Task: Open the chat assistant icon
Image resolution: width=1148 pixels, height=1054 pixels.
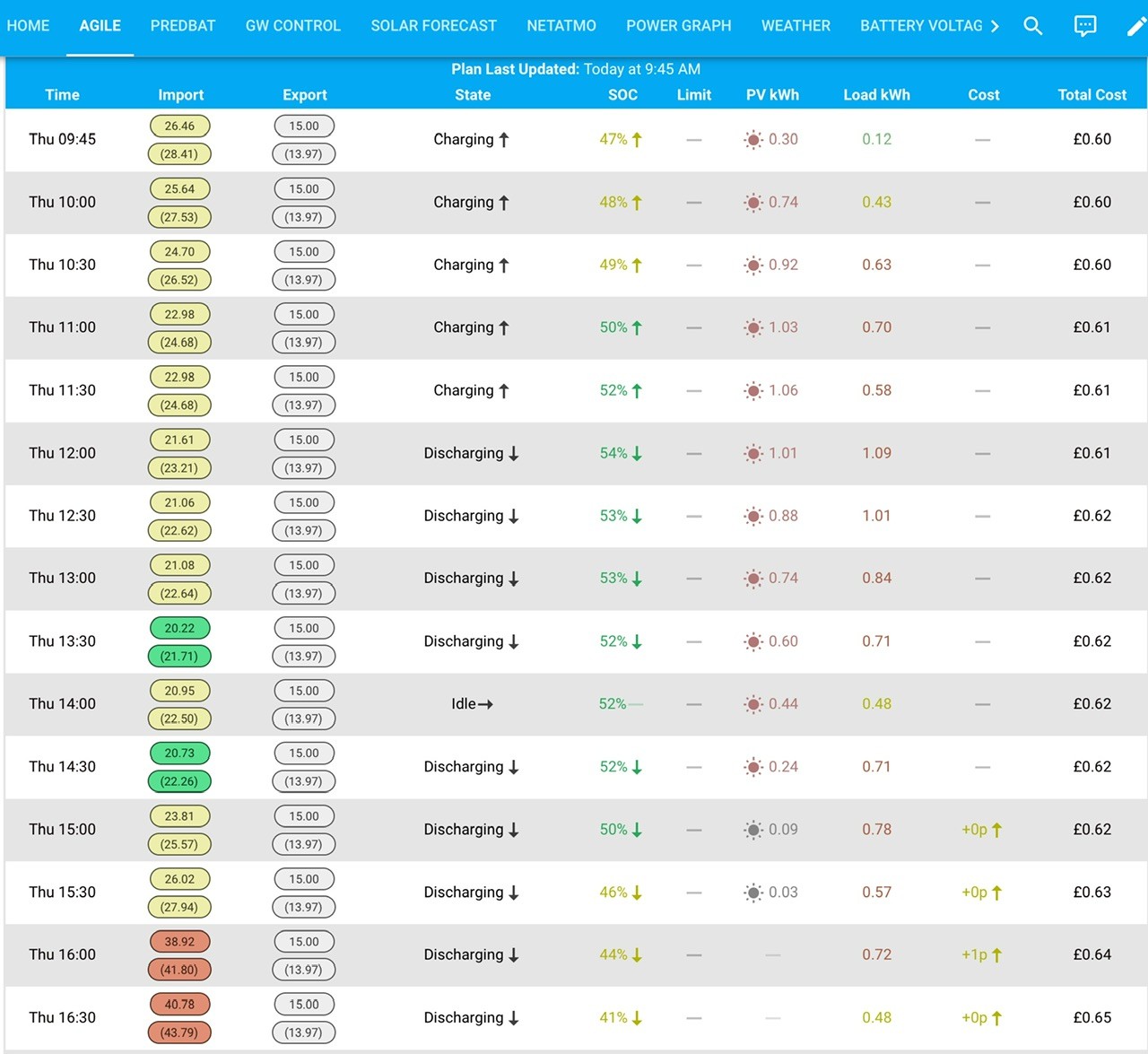Action: pos(1085,26)
